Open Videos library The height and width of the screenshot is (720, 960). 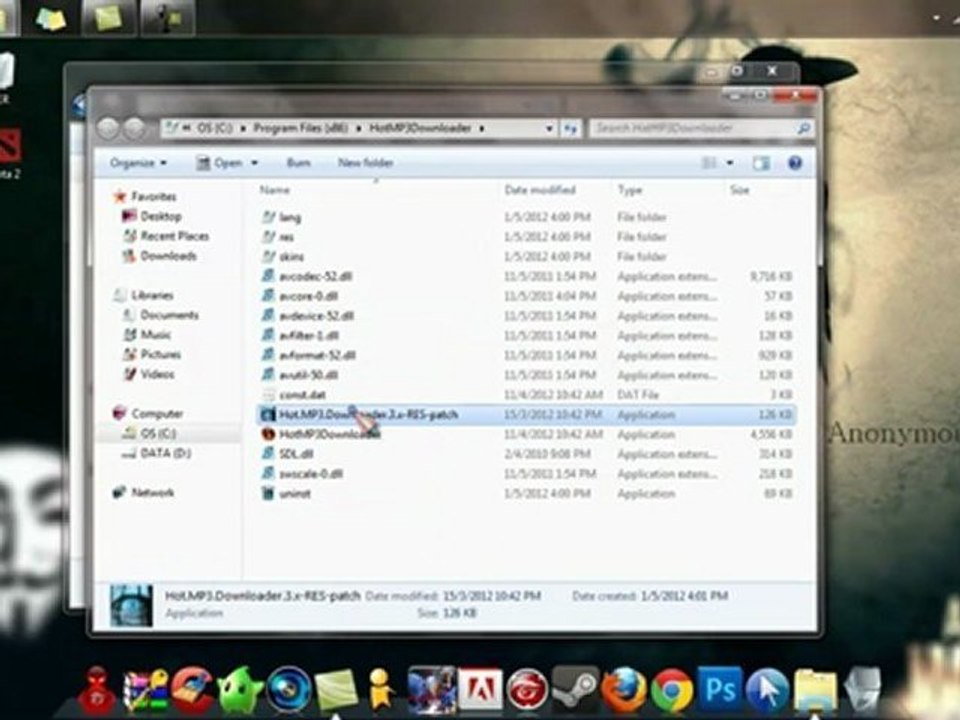pos(157,374)
